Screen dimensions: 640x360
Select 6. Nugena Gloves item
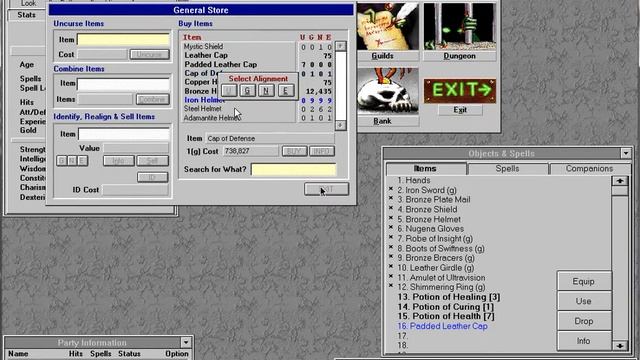tap(430, 229)
